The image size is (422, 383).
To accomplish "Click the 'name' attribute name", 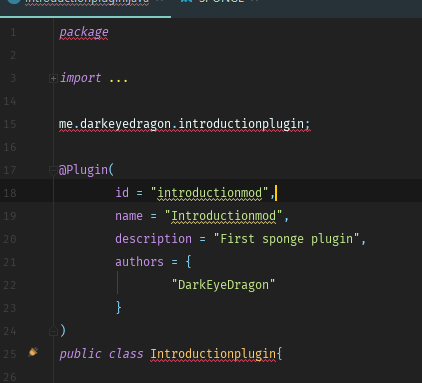I will click(x=129, y=216).
